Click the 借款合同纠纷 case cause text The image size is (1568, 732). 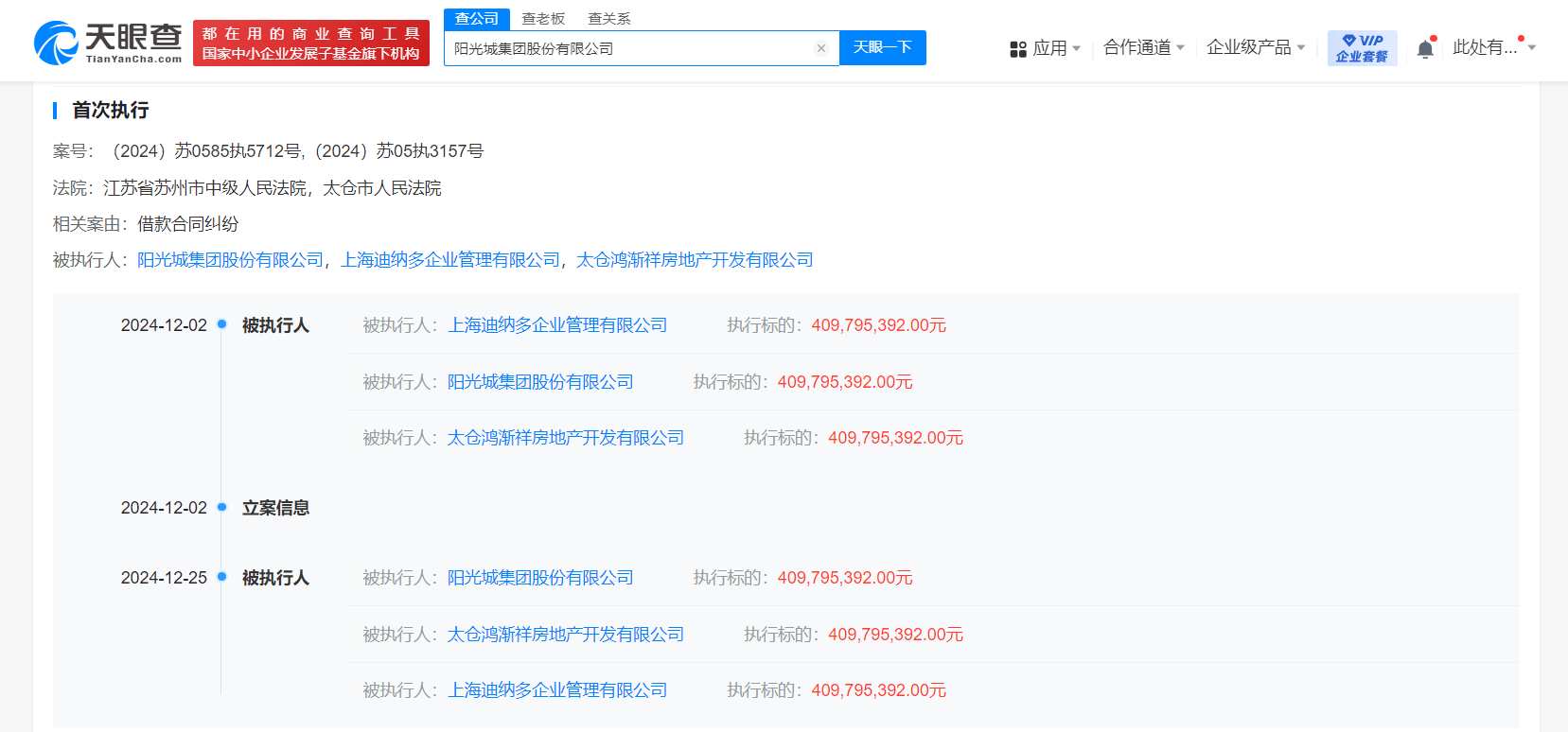188,224
